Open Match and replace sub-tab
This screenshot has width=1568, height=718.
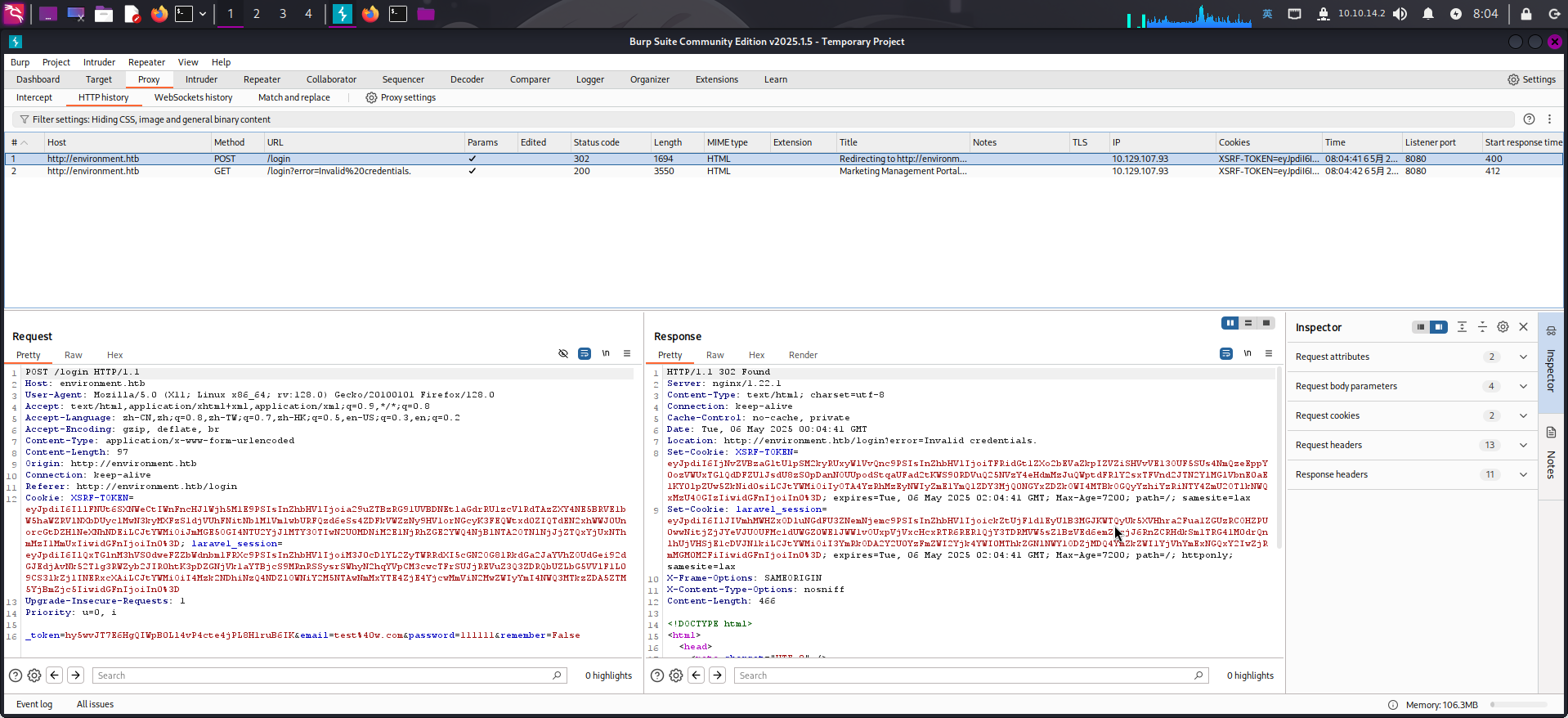(294, 97)
